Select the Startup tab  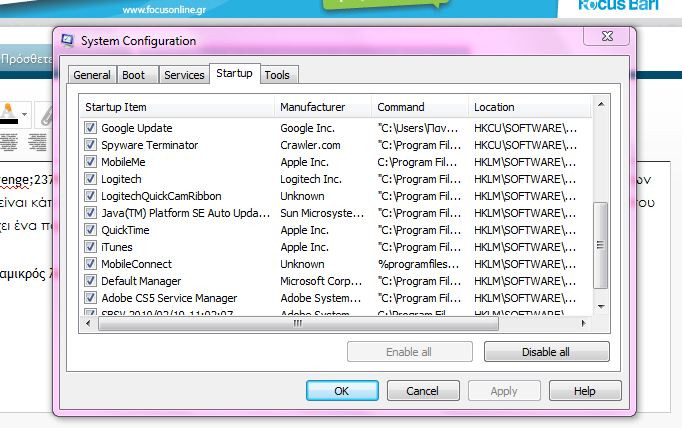click(x=234, y=73)
